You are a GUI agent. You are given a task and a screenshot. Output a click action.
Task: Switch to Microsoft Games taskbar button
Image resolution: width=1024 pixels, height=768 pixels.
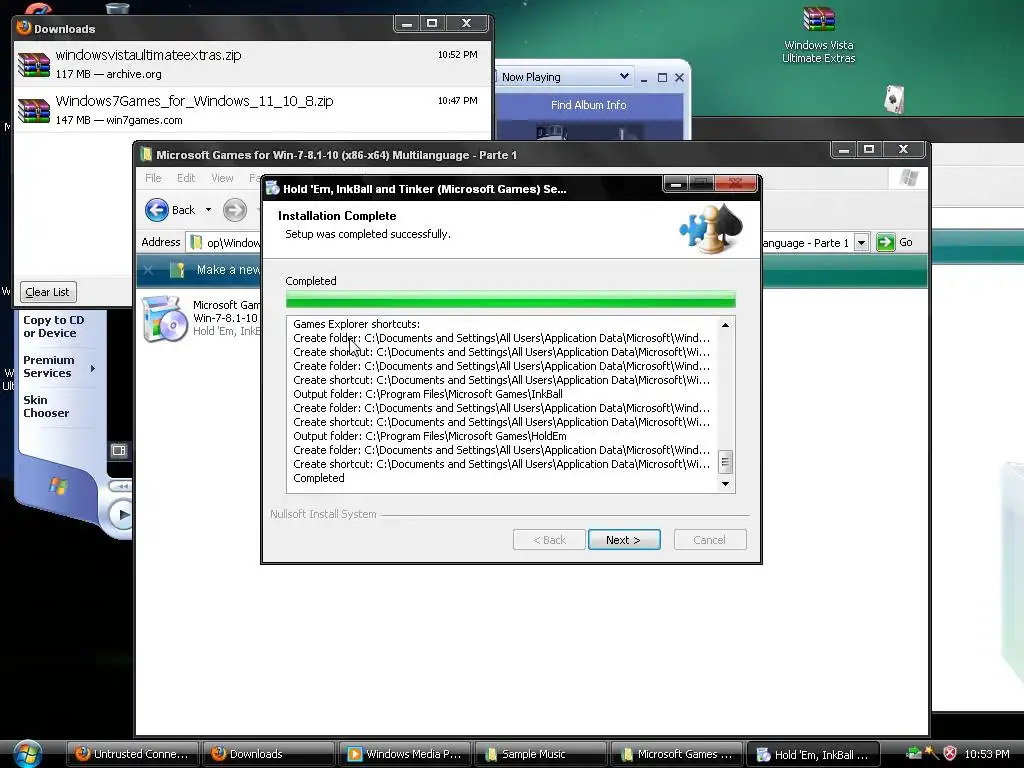click(676, 754)
